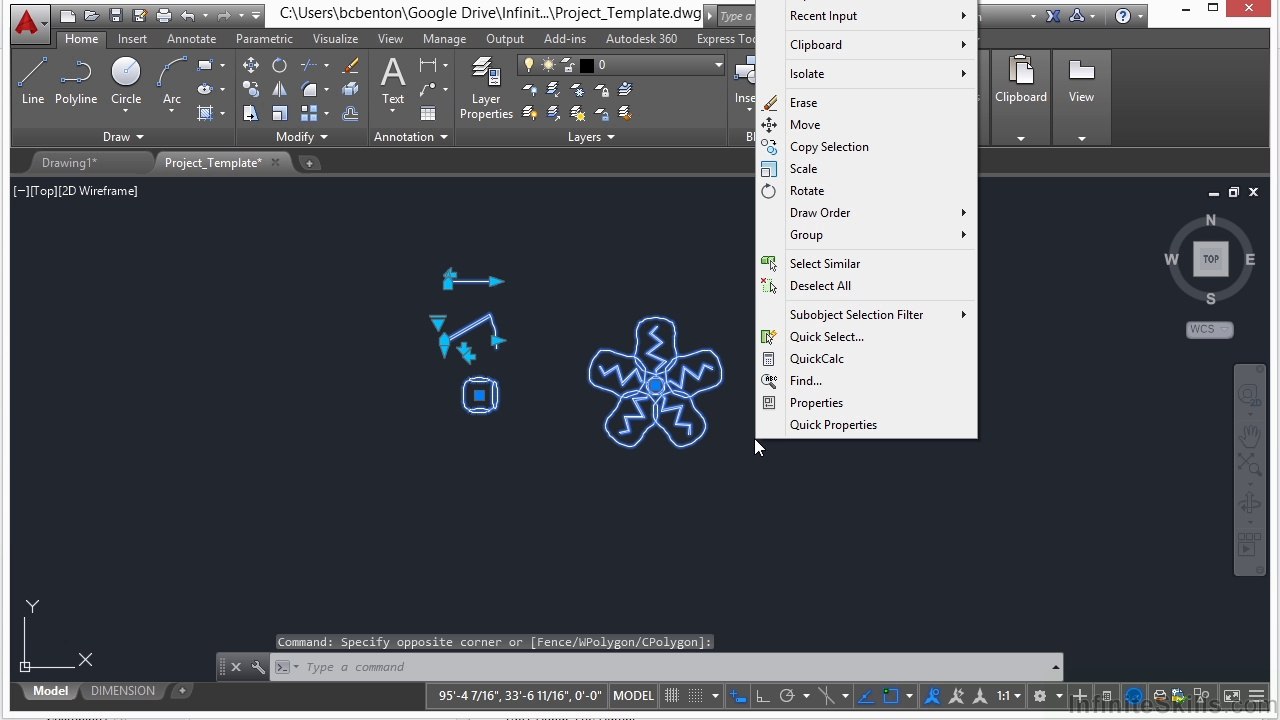Click the Move tool in Modify panel
This screenshot has width=1280, height=720.
click(251, 65)
